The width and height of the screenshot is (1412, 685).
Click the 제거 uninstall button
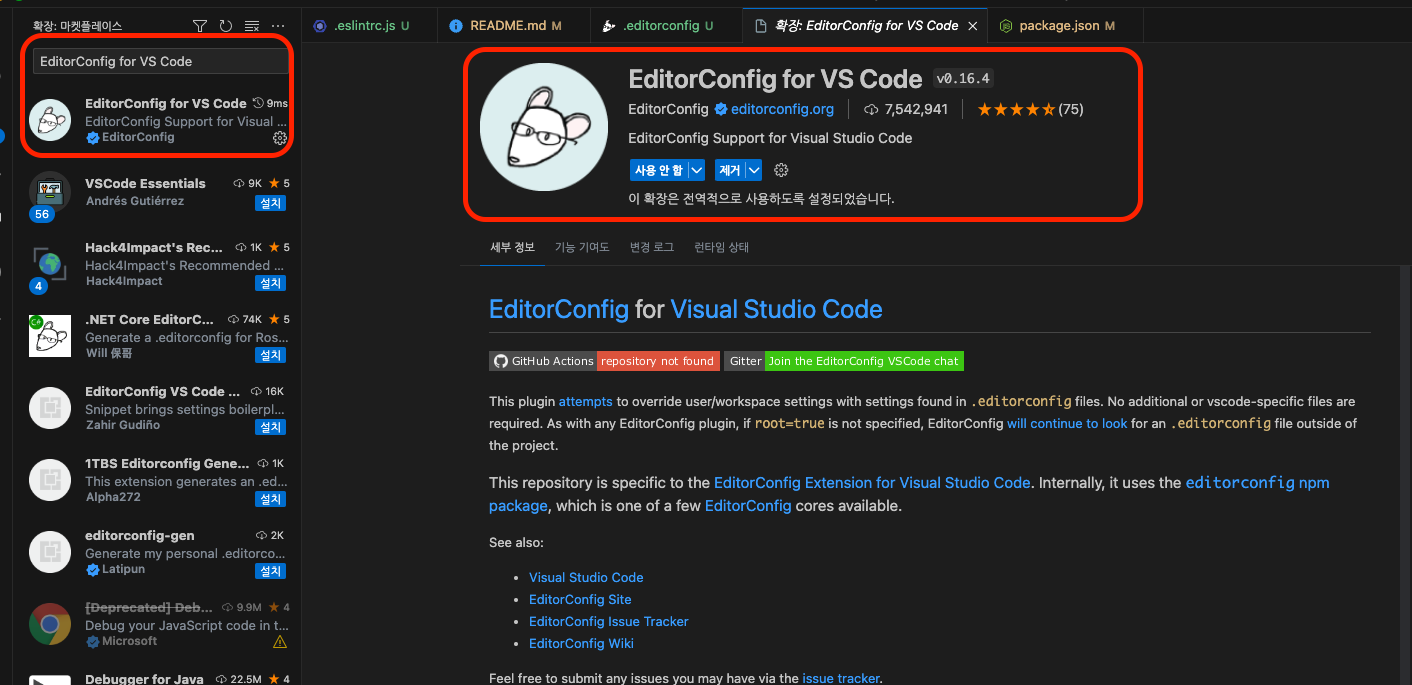tap(730, 171)
